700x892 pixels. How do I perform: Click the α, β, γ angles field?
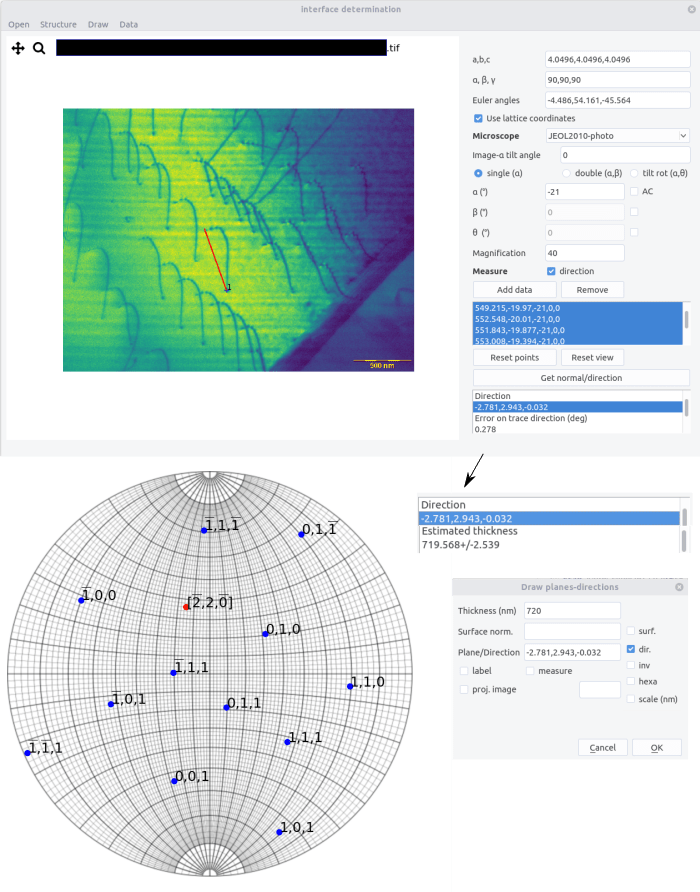[x=617, y=80]
